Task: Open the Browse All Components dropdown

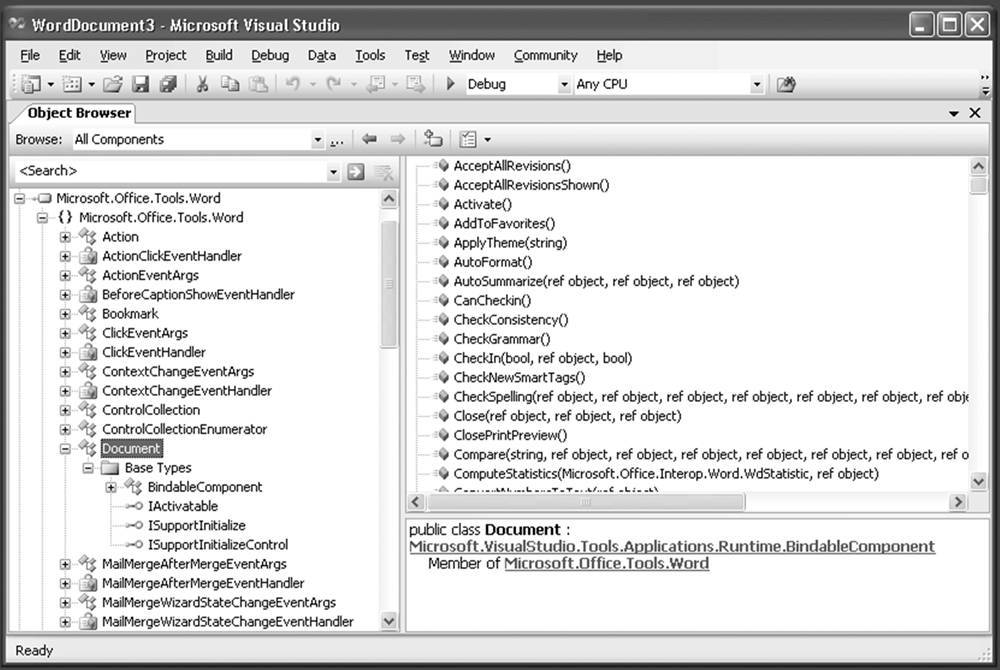Action: 317,140
